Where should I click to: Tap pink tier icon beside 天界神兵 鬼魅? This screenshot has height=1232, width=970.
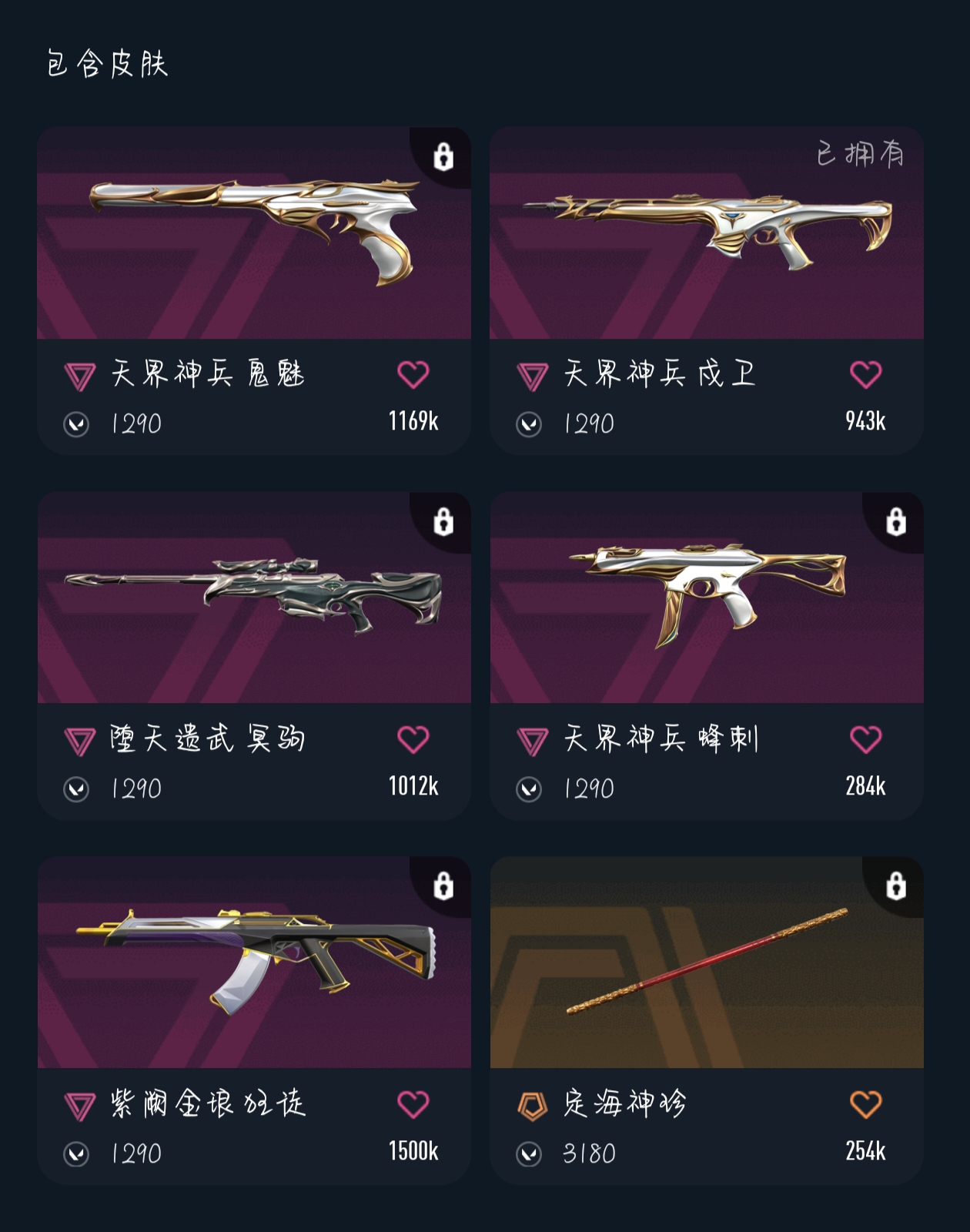[x=80, y=377]
